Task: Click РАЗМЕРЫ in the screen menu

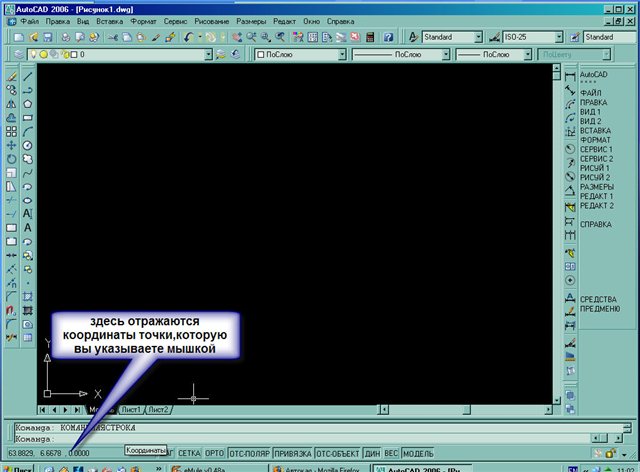Action: (598, 187)
